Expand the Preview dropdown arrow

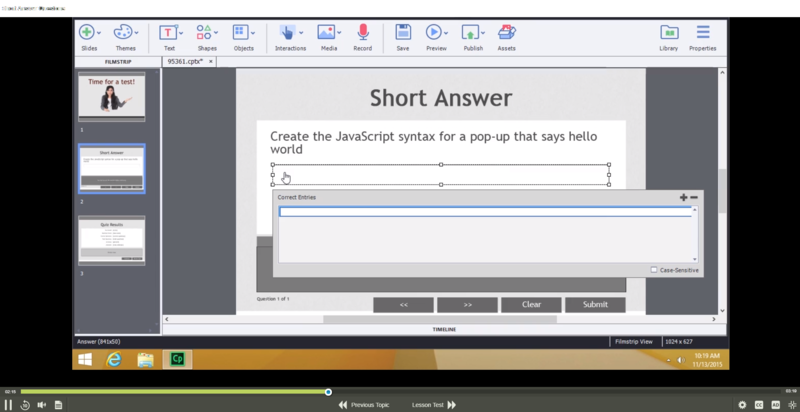click(446, 33)
